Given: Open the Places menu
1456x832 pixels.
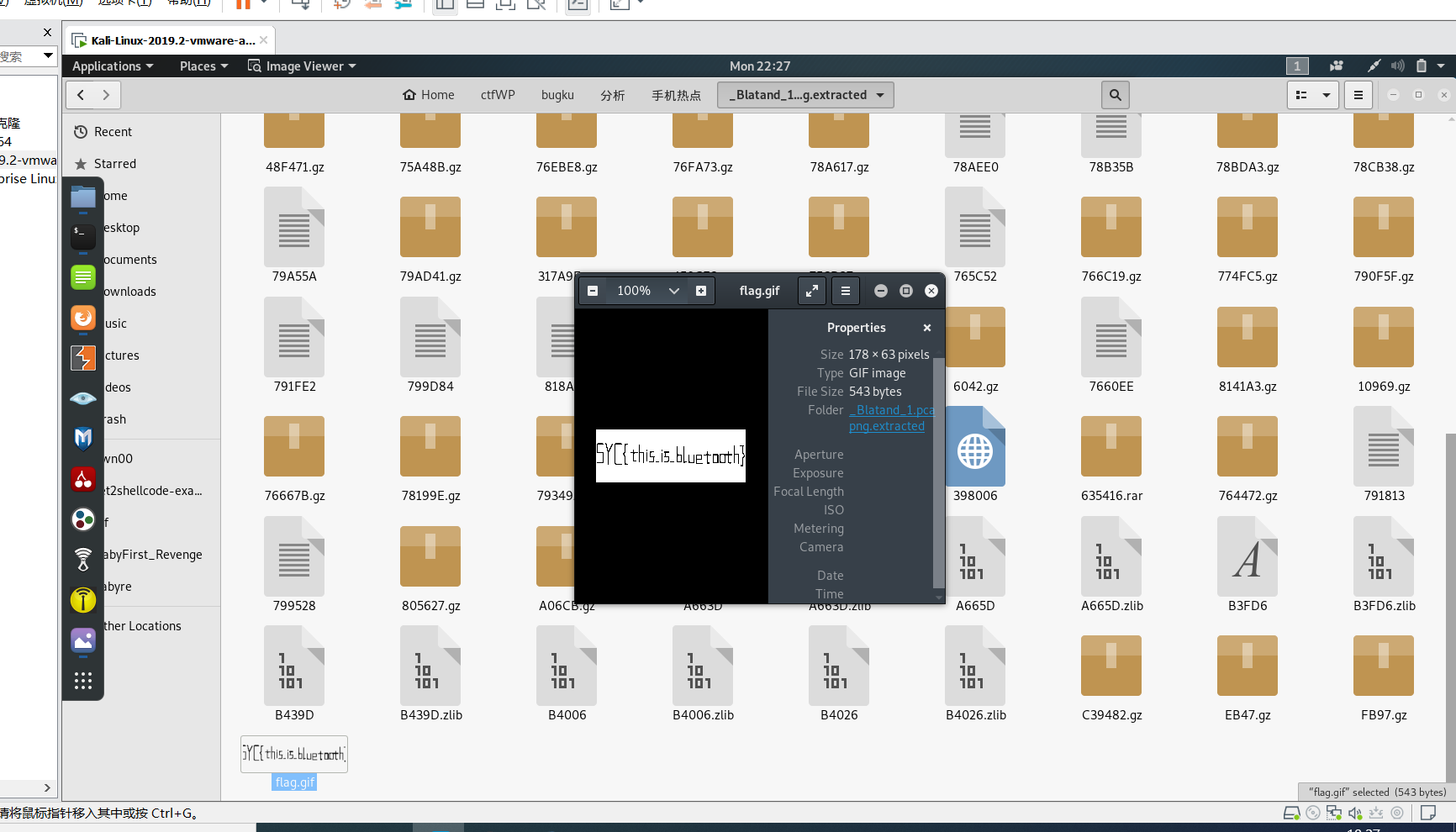Looking at the screenshot, I should [x=203, y=66].
